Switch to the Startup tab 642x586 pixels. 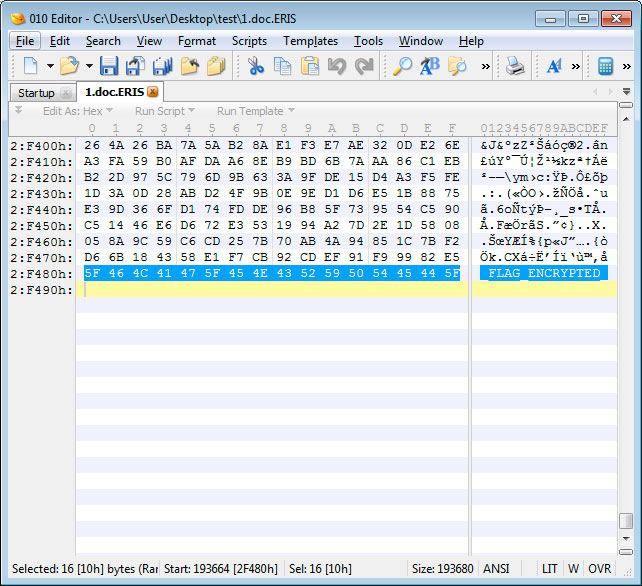[x=36, y=93]
